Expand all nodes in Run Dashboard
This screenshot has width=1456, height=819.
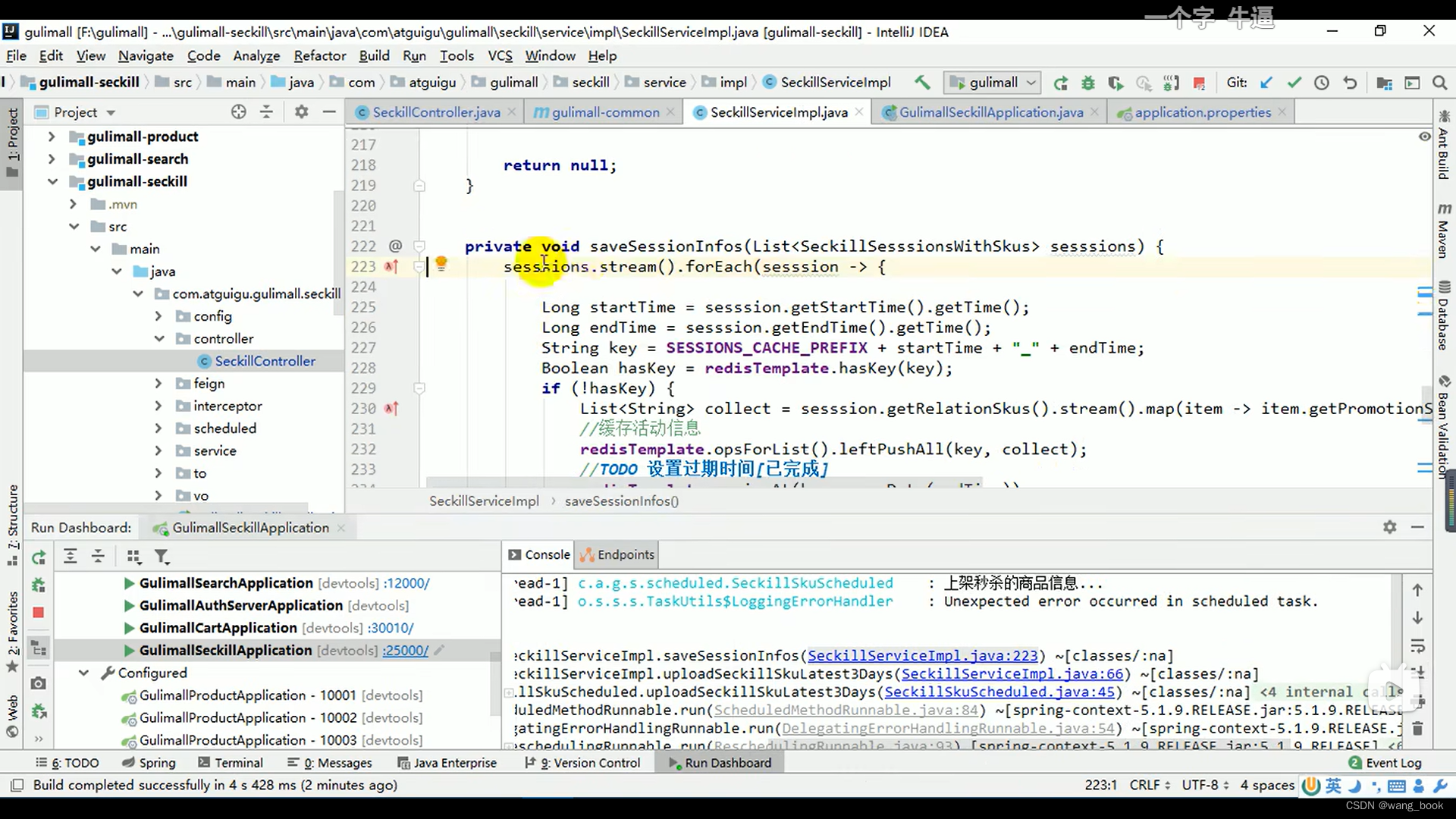click(70, 557)
